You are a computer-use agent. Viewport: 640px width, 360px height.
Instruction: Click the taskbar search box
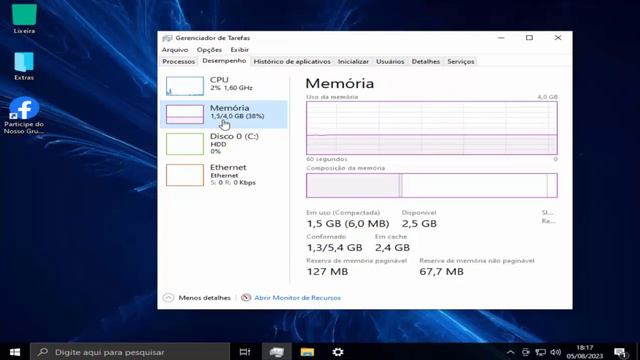[x=130, y=352]
